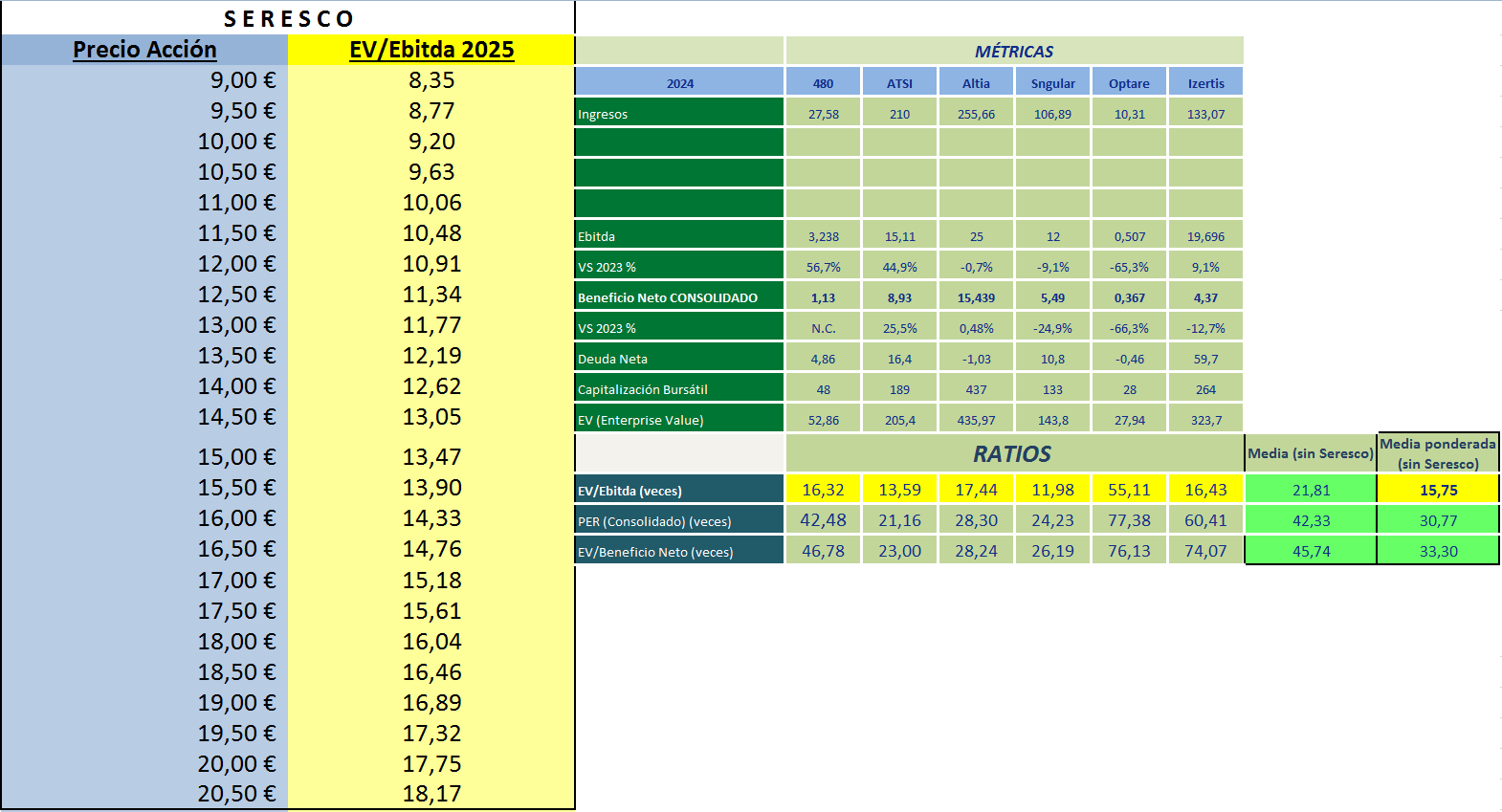Click the Altia column header

click(x=976, y=83)
